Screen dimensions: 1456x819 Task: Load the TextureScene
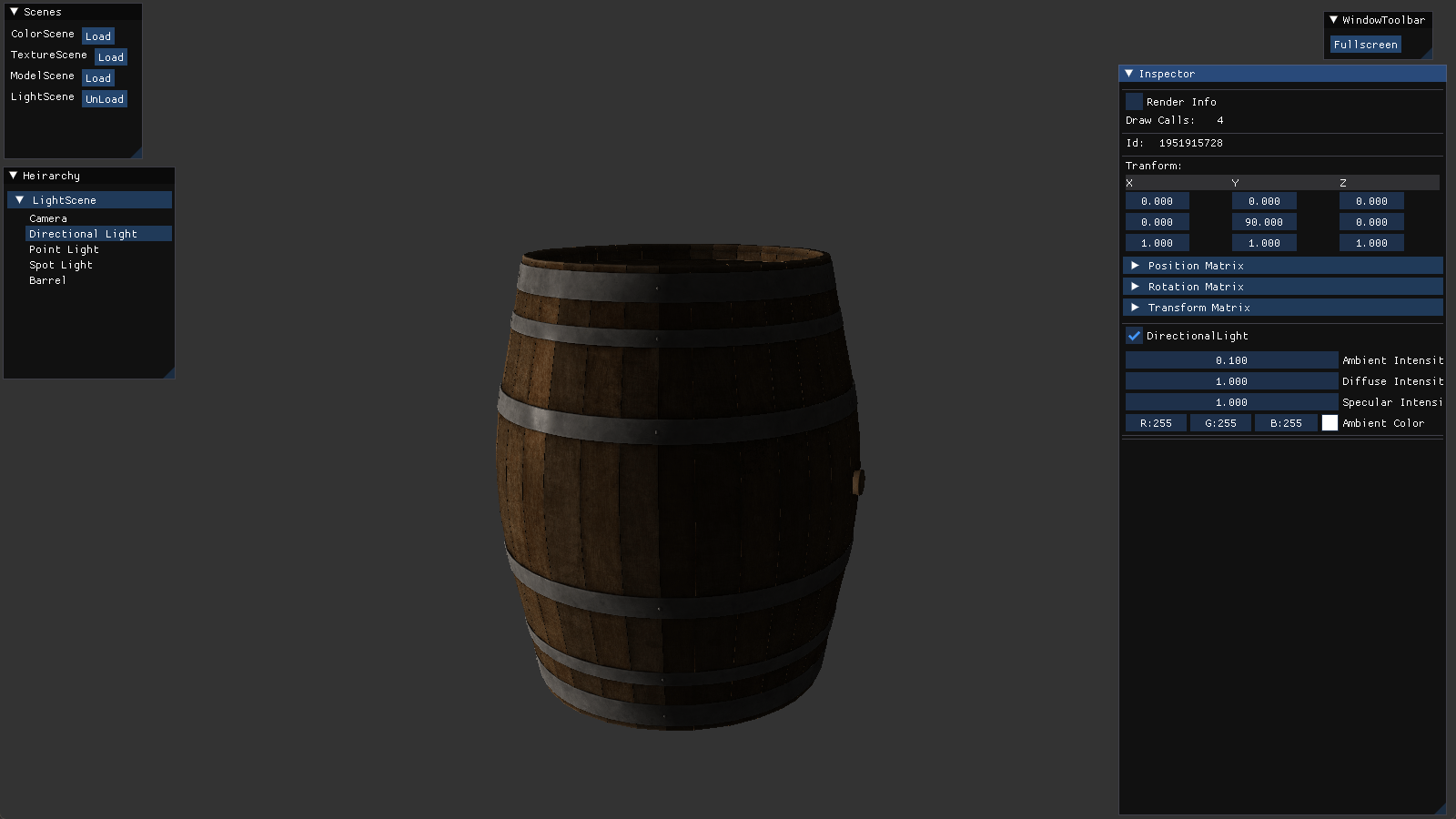coord(111,57)
